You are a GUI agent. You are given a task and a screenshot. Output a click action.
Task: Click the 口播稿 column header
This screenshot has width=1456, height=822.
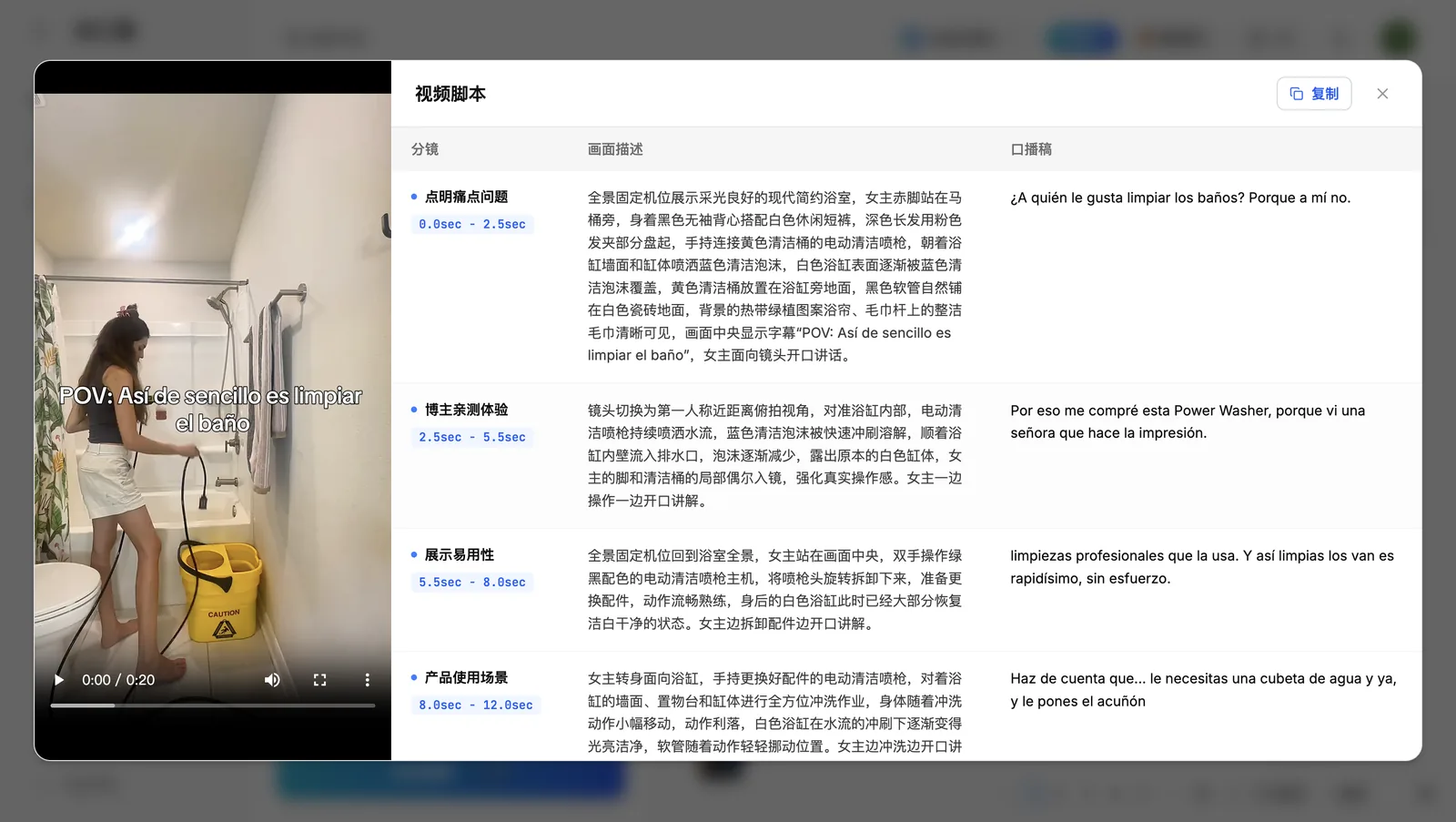(x=1031, y=149)
